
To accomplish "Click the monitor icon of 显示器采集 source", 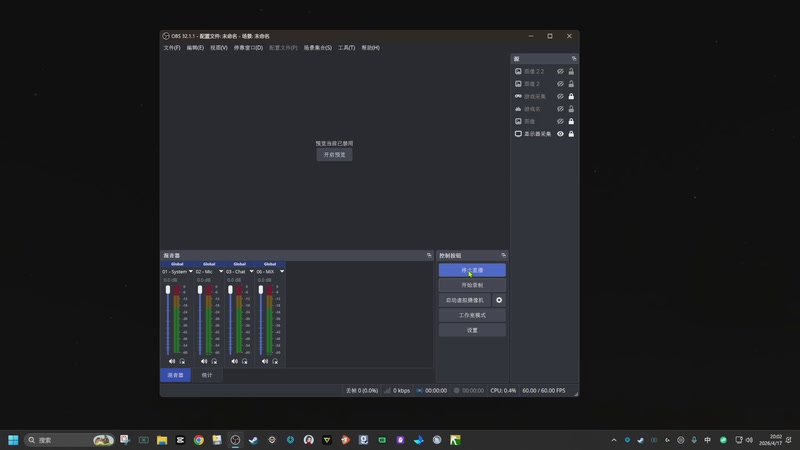I will [518, 134].
